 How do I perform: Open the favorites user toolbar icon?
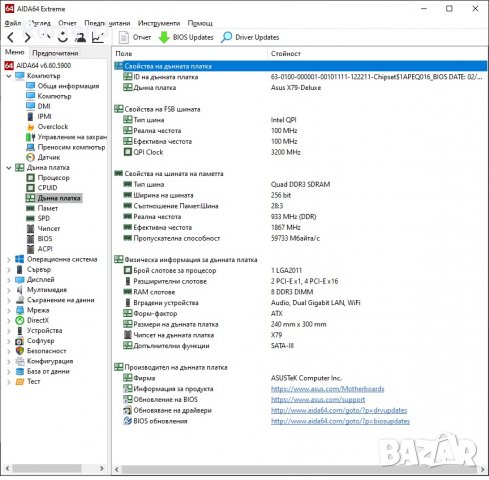point(80,37)
